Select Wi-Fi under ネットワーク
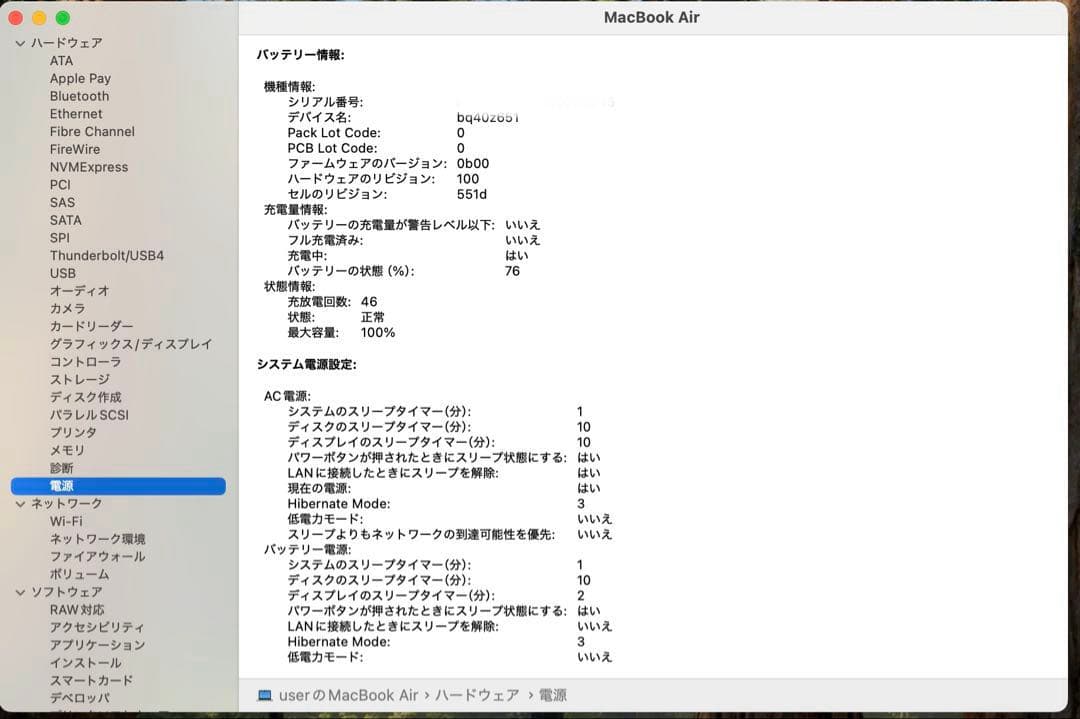 click(66, 521)
